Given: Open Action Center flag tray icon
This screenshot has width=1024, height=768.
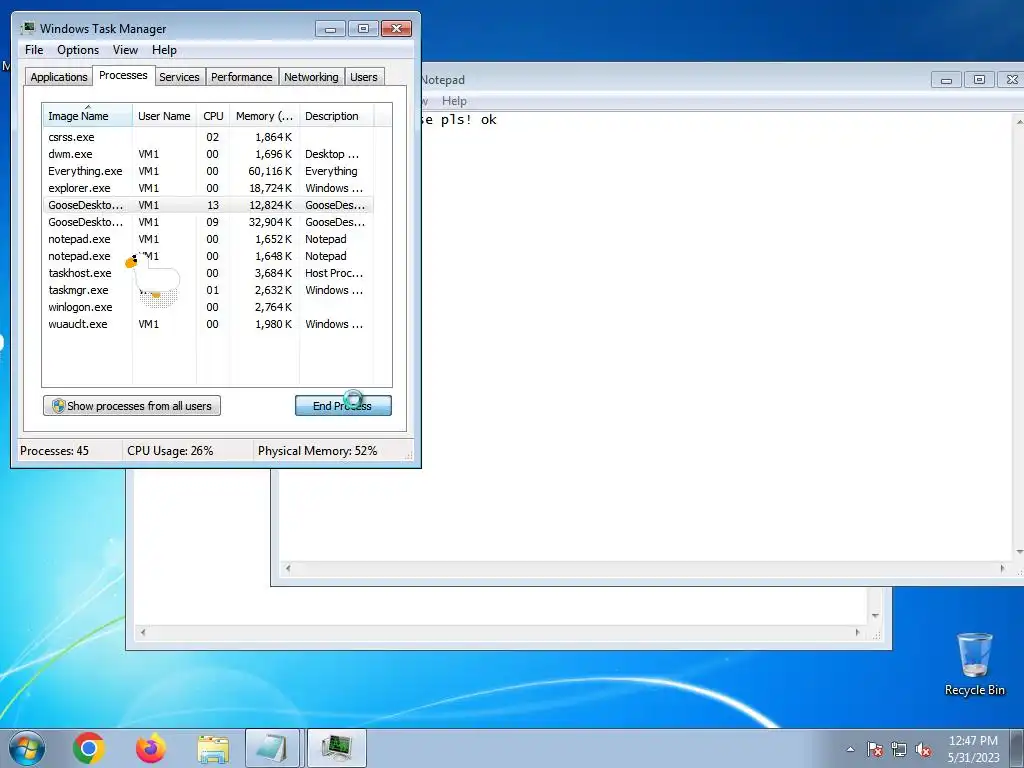Looking at the screenshot, I should pyautogui.click(x=874, y=749).
